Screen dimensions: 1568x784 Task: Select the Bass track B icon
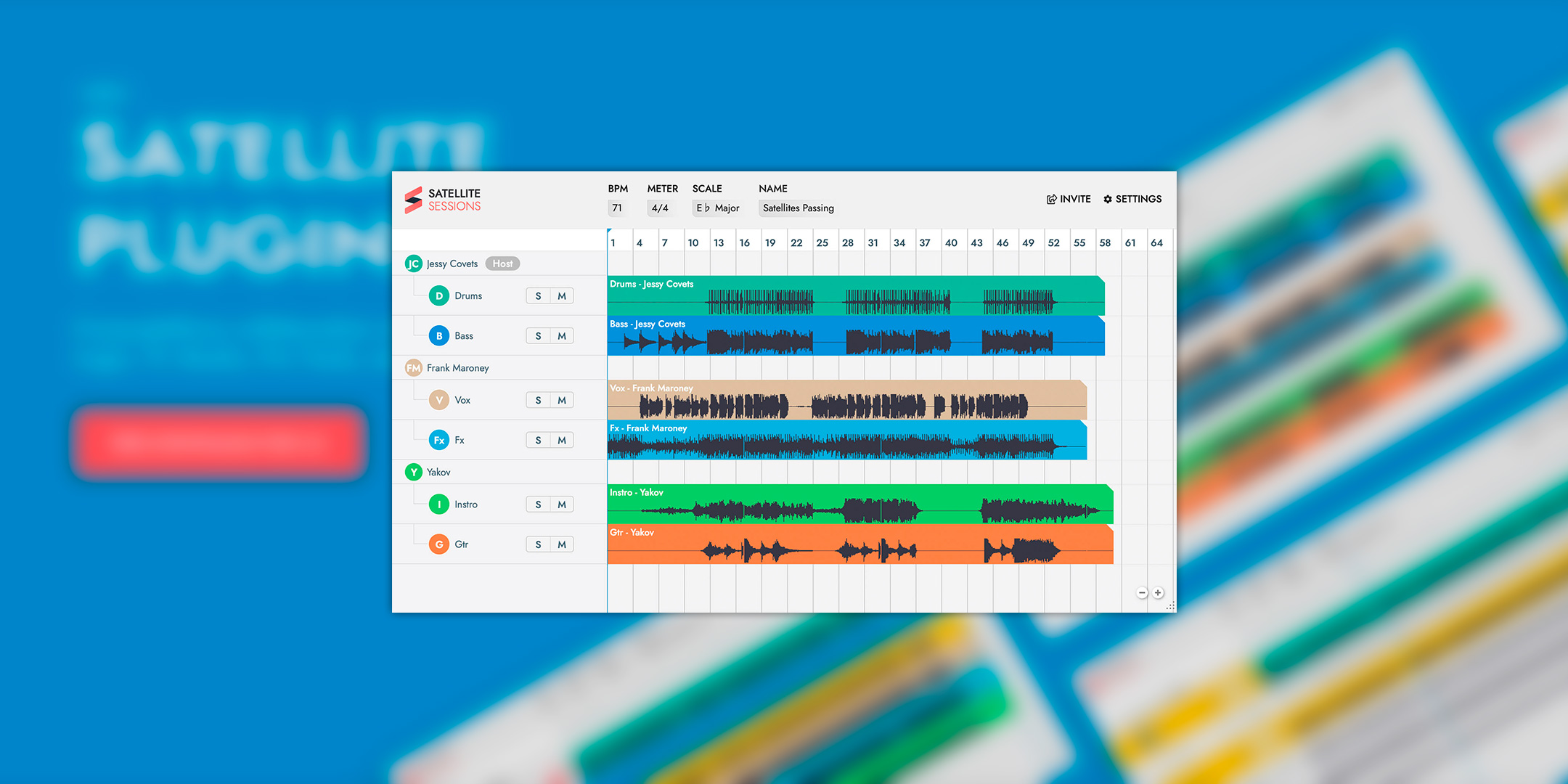(439, 335)
